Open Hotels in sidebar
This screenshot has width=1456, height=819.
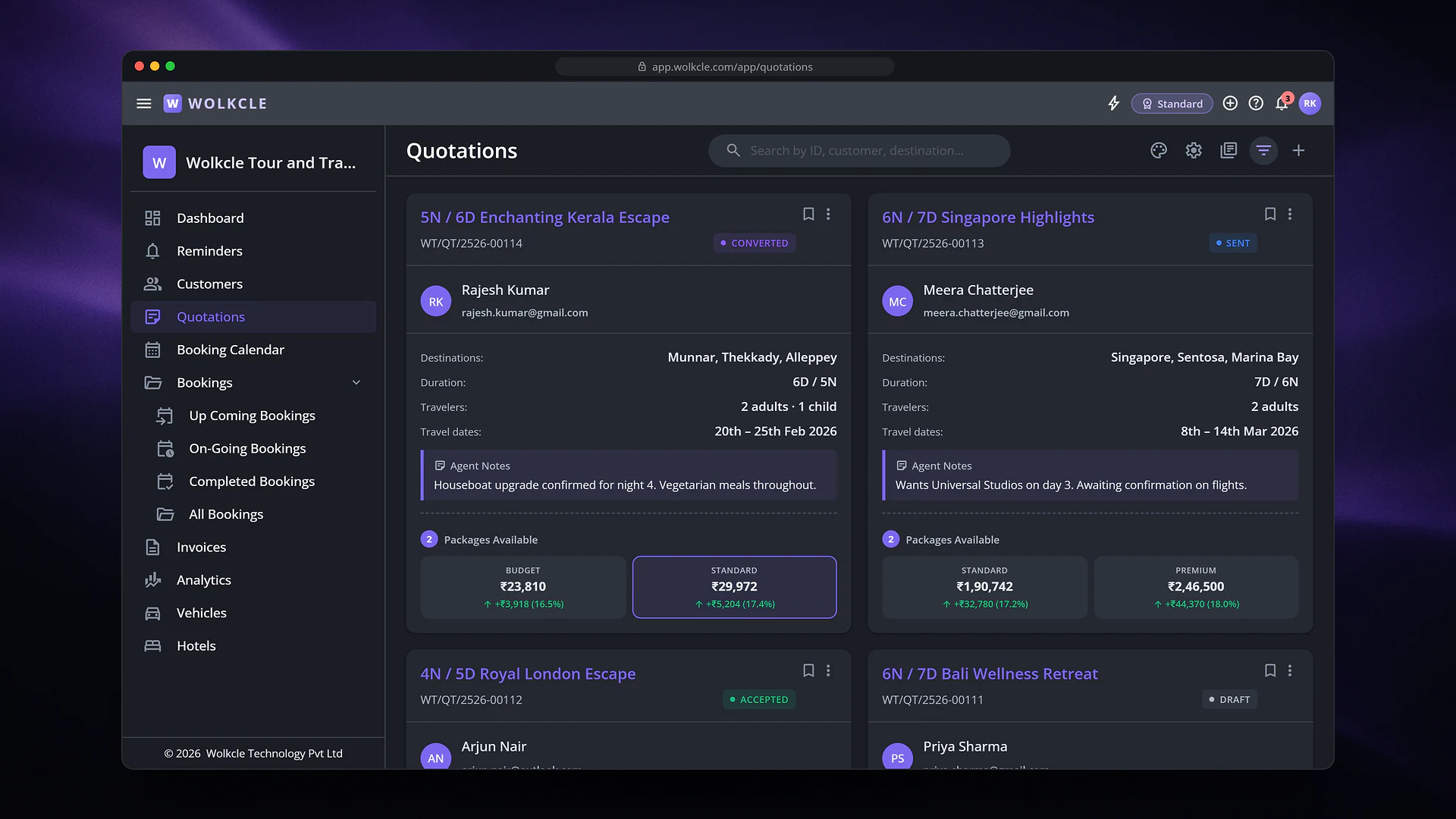tap(253, 646)
